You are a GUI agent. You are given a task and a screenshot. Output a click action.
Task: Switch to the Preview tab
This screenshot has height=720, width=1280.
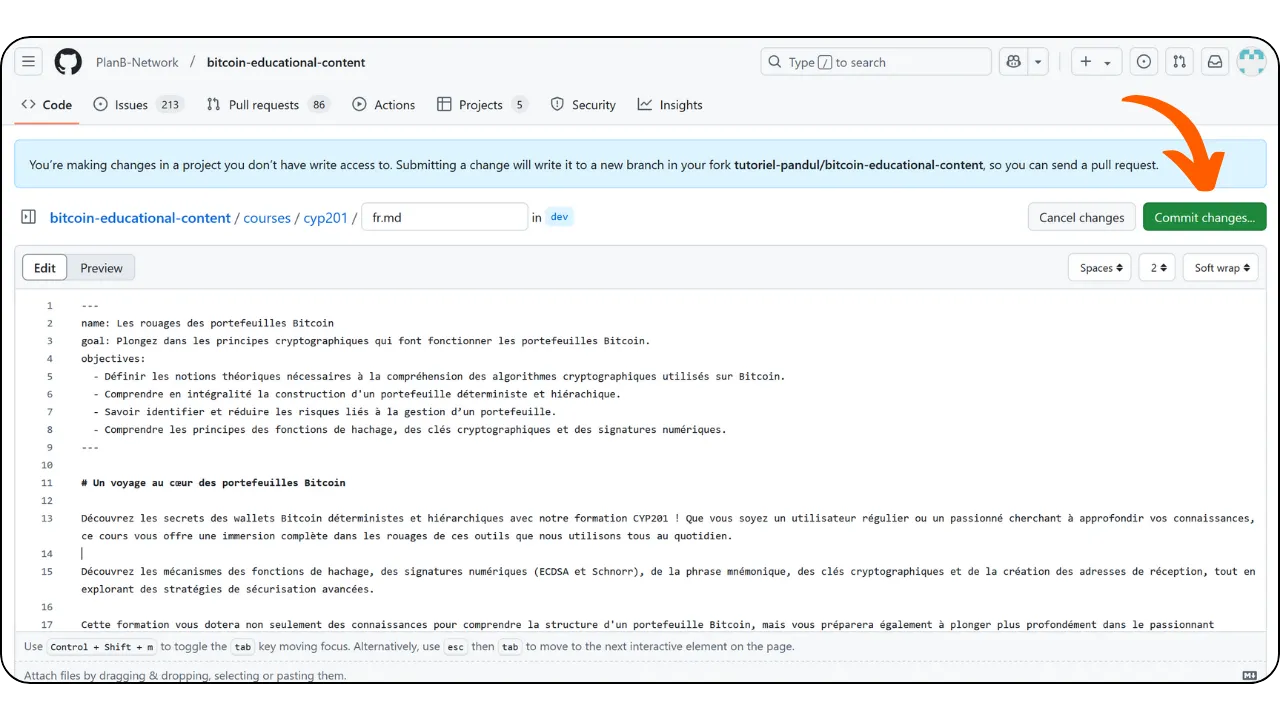[x=101, y=268]
